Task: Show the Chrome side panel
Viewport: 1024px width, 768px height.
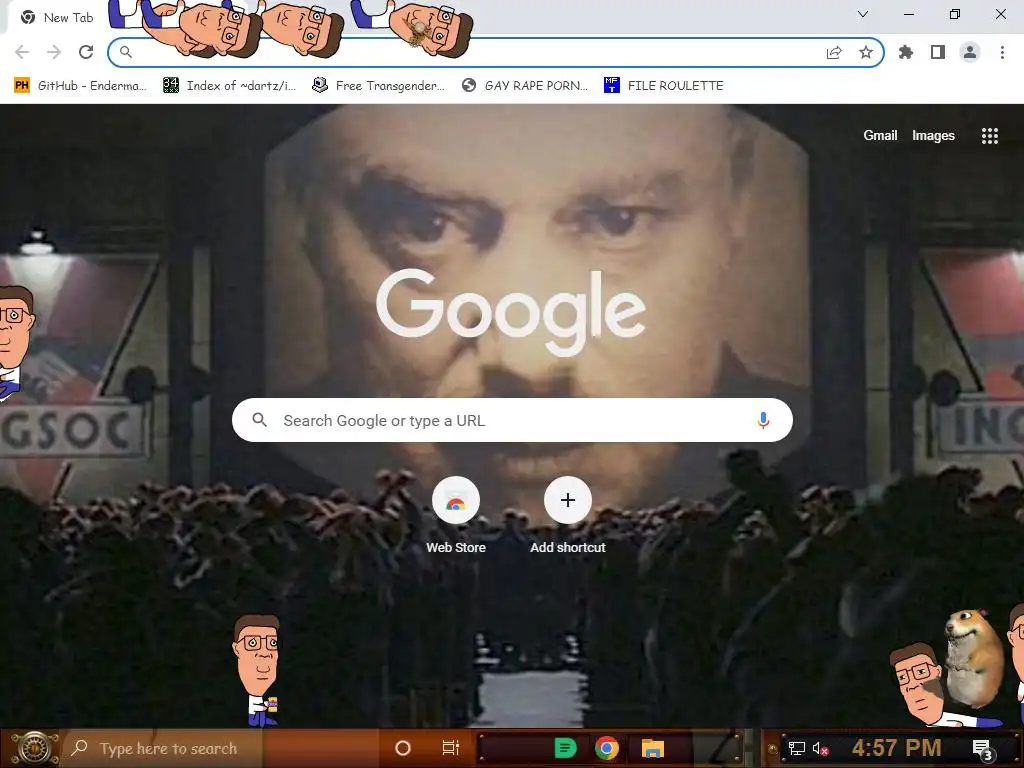Action: (938, 52)
